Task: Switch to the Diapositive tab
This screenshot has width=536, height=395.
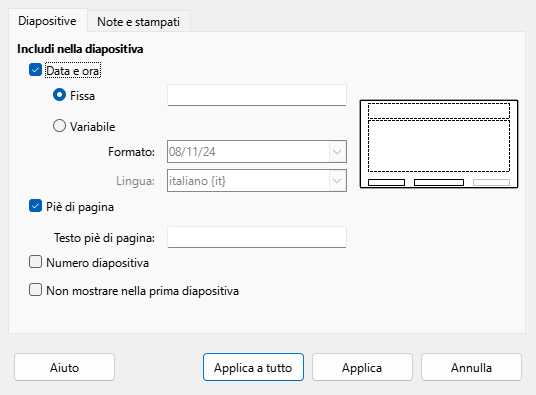Action: (x=48, y=21)
